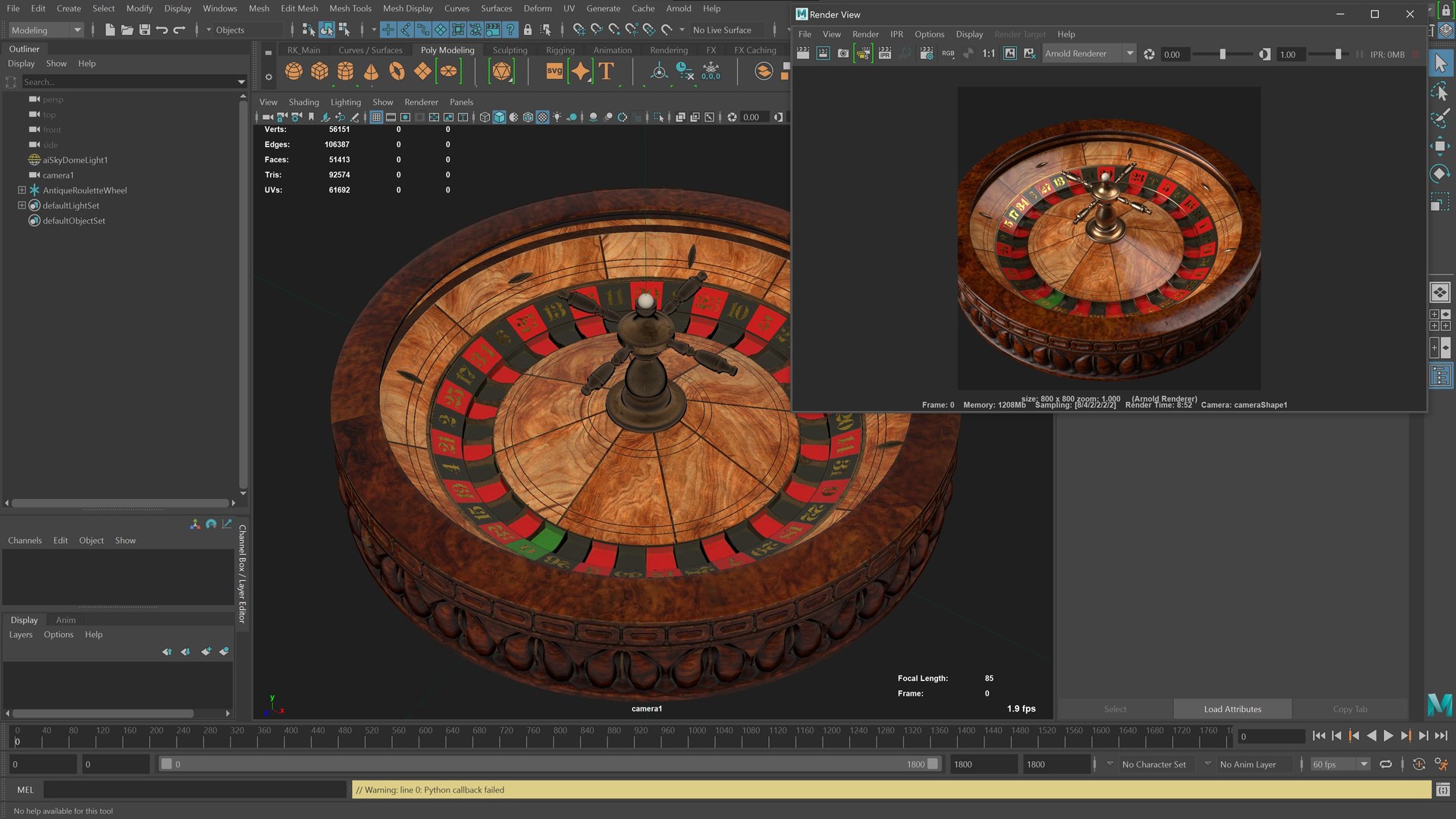The image size is (1456, 819).
Task: Create a polygon cube from the shelf
Action: tap(319, 71)
